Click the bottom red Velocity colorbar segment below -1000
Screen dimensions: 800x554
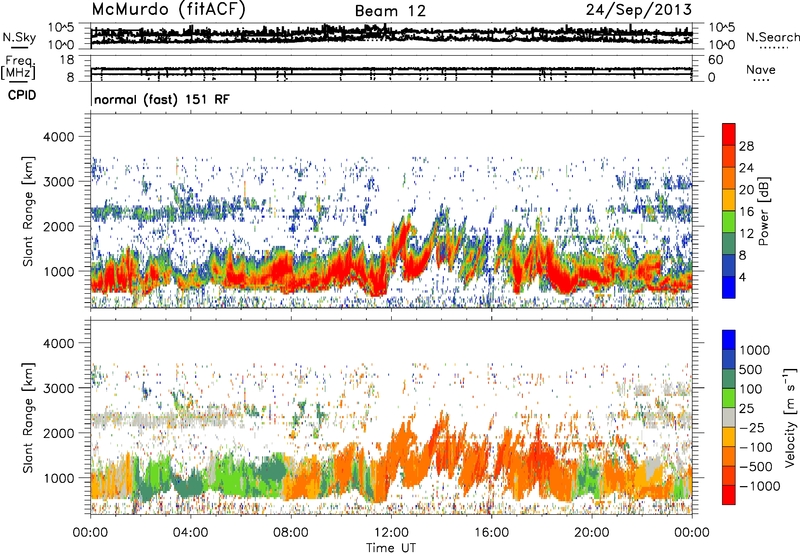[729, 495]
